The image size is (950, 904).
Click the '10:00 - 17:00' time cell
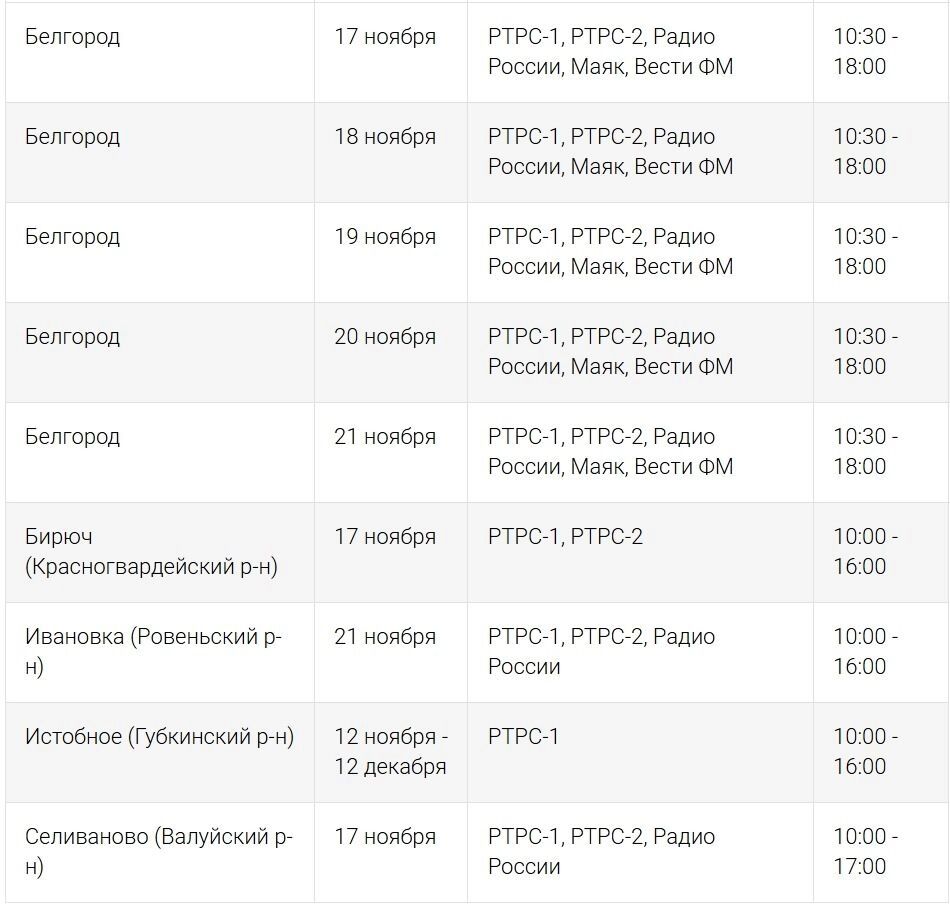point(866,852)
